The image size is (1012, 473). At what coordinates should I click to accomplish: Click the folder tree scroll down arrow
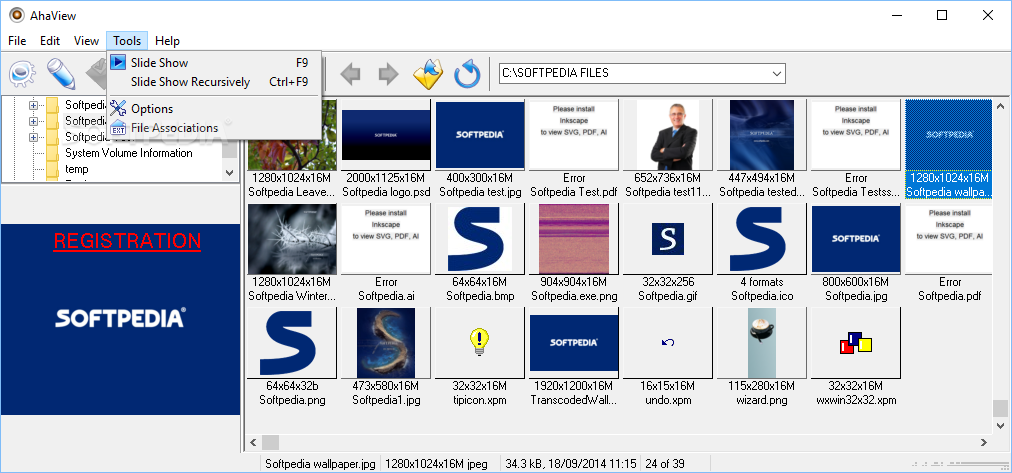click(230, 172)
